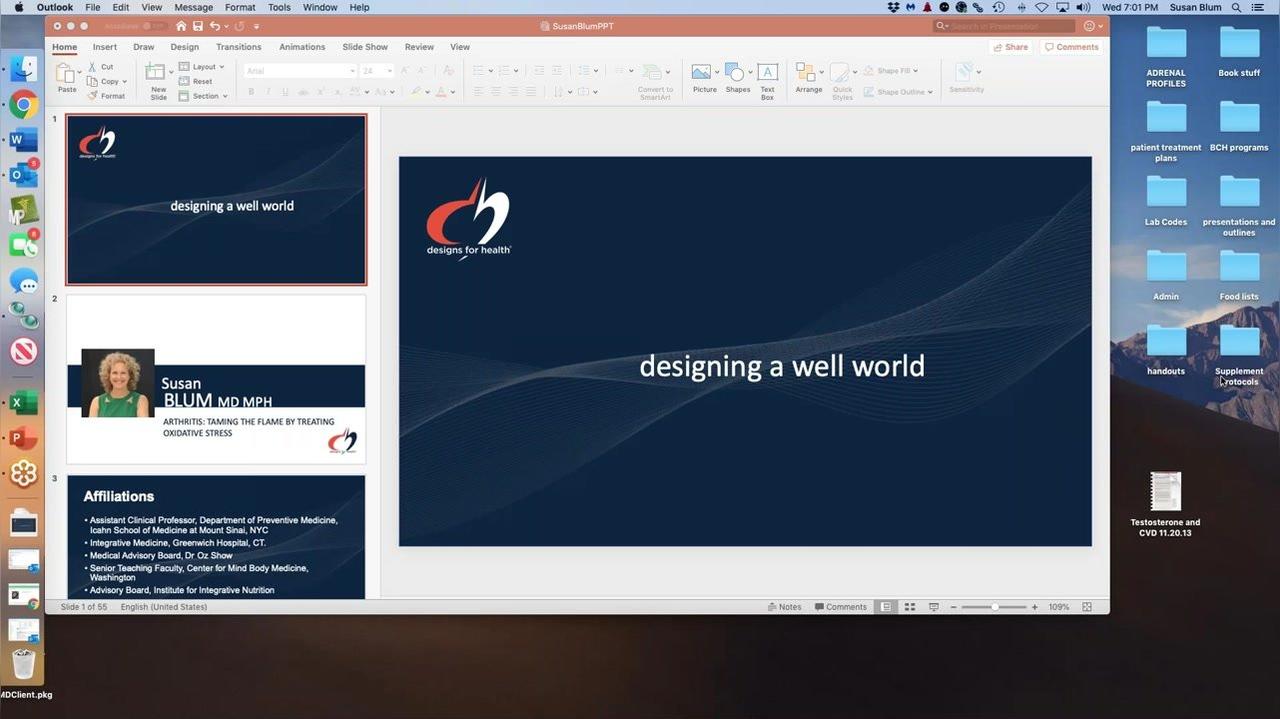
Task: Toggle the Notes pane in status bar
Action: (785, 607)
